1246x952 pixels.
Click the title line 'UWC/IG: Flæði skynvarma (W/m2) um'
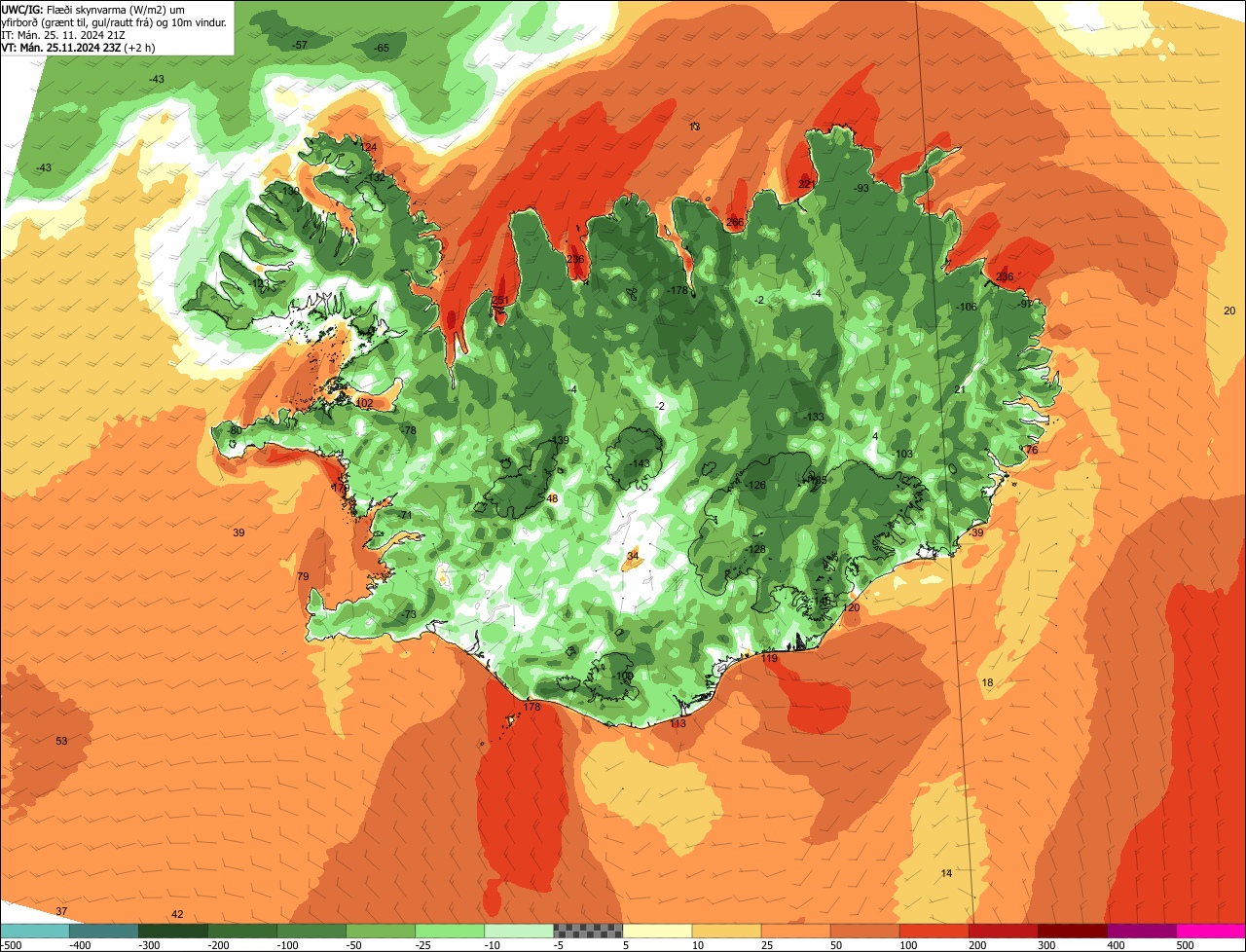93,9
